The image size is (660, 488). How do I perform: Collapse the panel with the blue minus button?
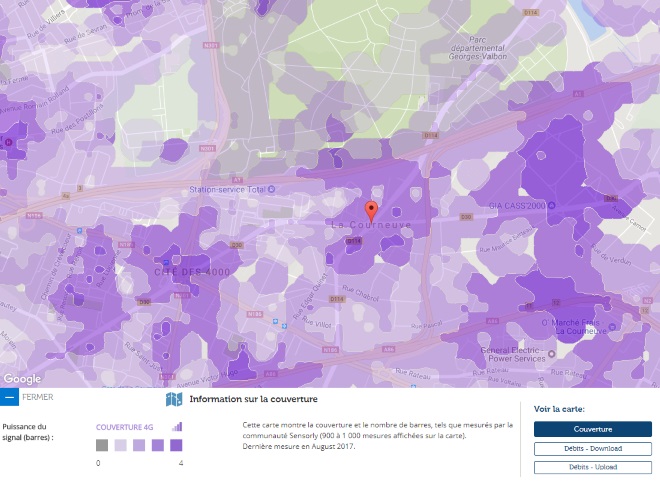(9, 397)
